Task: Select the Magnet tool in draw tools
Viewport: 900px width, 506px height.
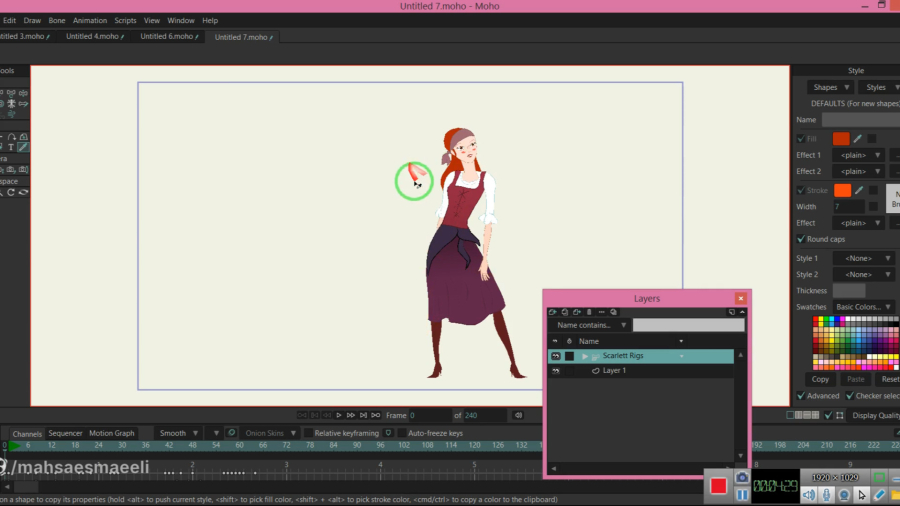Action: point(23,137)
